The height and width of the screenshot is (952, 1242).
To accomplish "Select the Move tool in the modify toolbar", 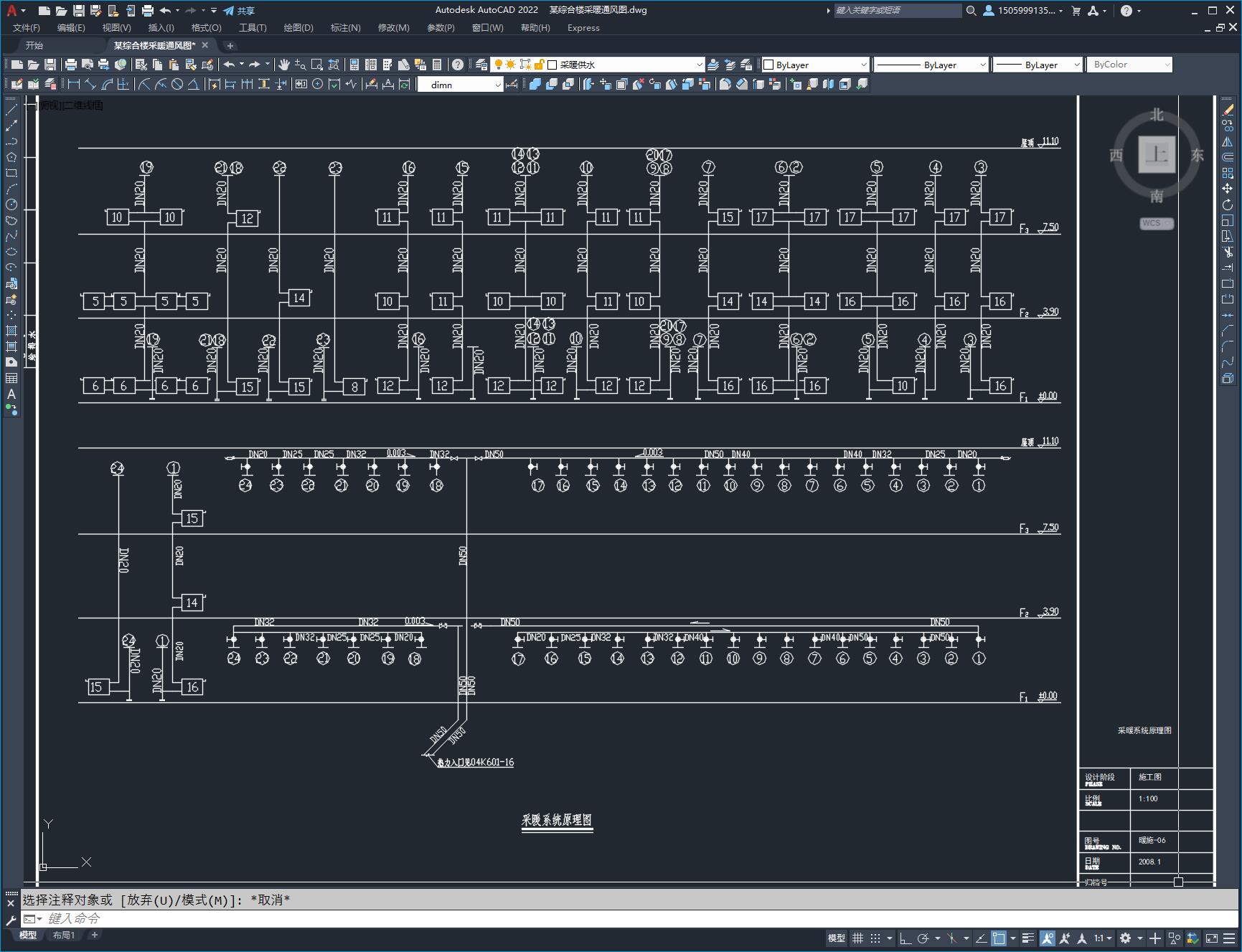I will [x=1228, y=189].
